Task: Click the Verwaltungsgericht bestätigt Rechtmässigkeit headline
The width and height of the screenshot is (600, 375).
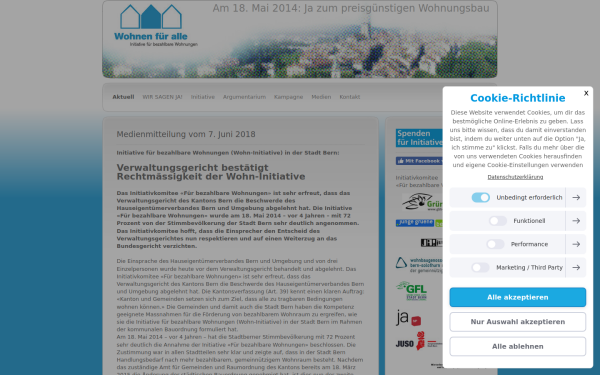Action: pos(211,172)
